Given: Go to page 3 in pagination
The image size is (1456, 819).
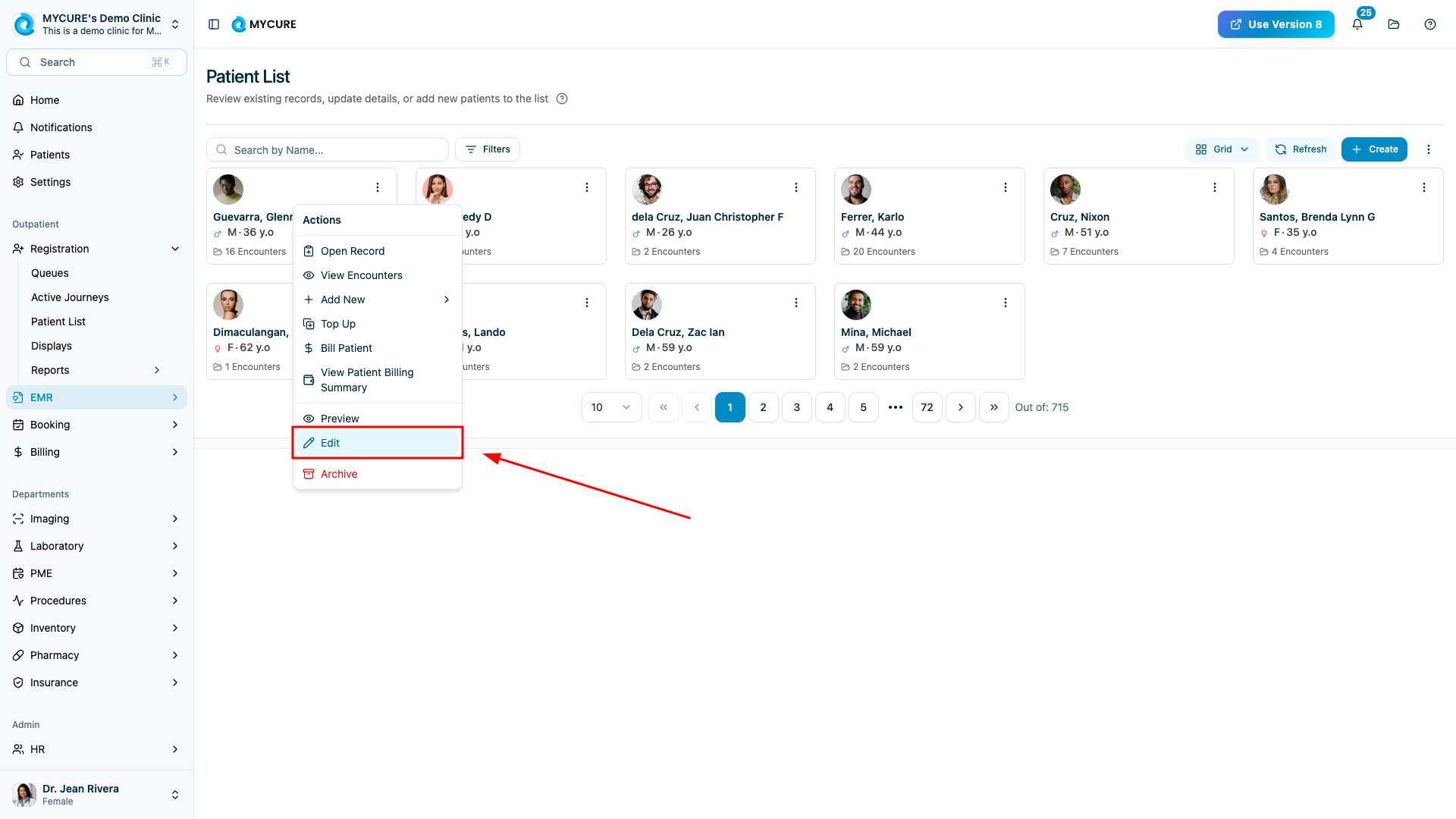Looking at the screenshot, I should 796,407.
